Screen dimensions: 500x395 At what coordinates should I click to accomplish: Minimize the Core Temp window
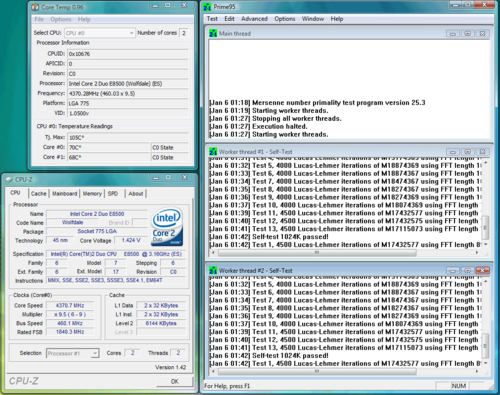click(155, 6)
